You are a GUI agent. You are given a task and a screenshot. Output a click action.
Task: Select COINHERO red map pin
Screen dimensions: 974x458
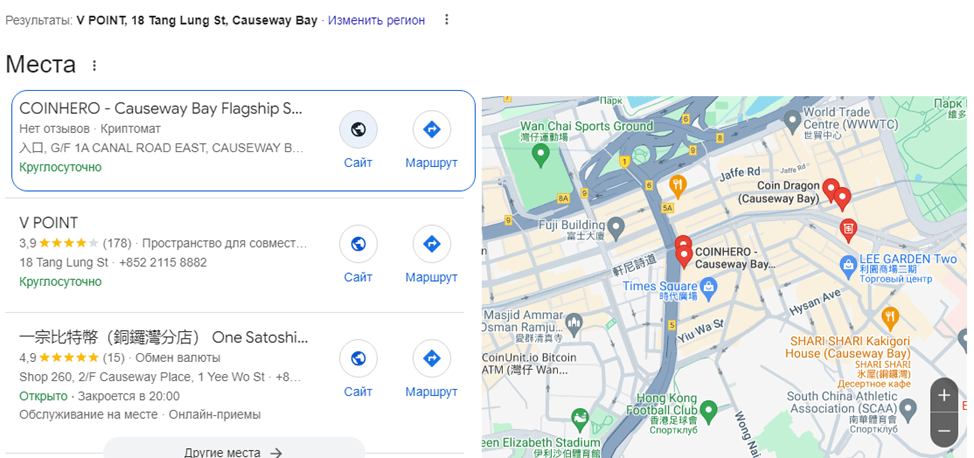pos(684,256)
